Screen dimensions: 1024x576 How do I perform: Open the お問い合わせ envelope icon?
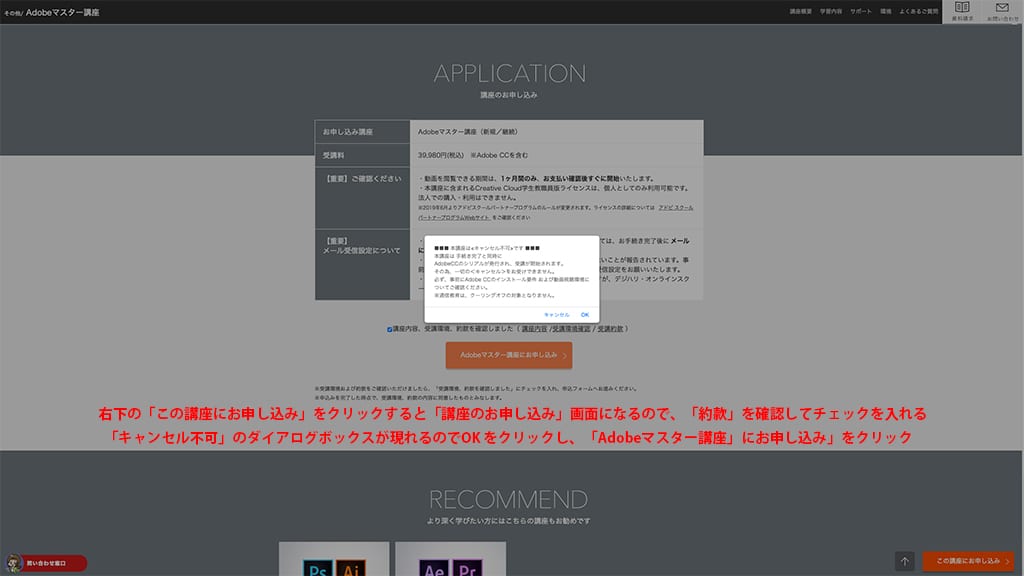click(1002, 11)
